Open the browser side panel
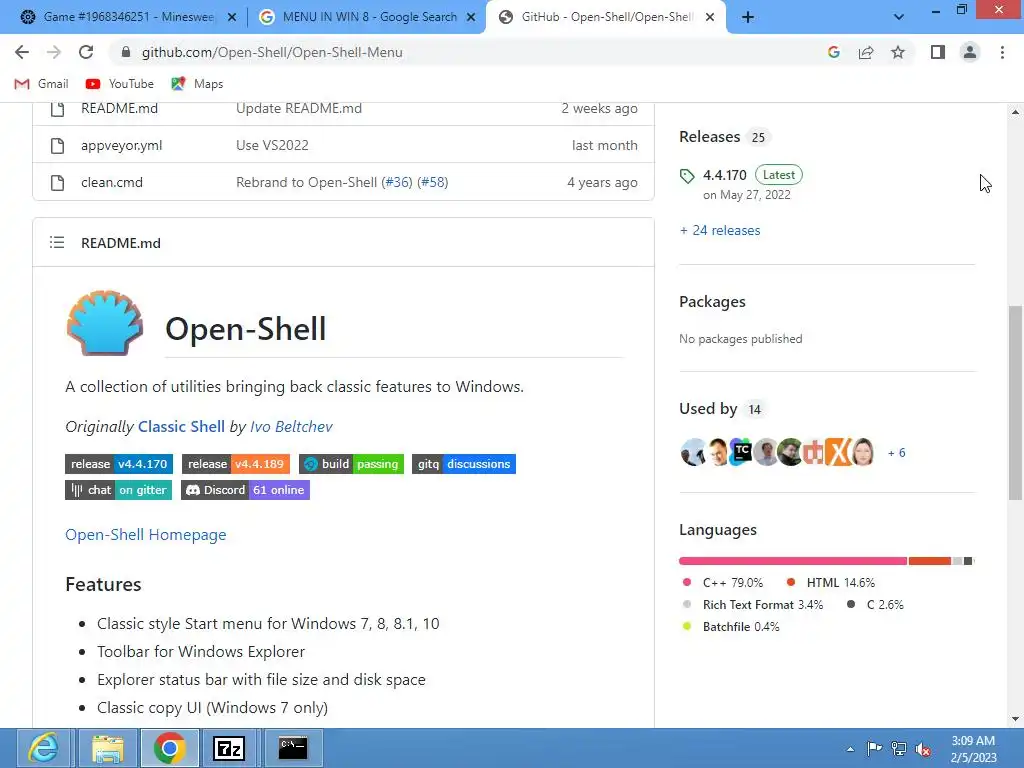Viewport: 1024px width, 768px height. tap(938, 52)
